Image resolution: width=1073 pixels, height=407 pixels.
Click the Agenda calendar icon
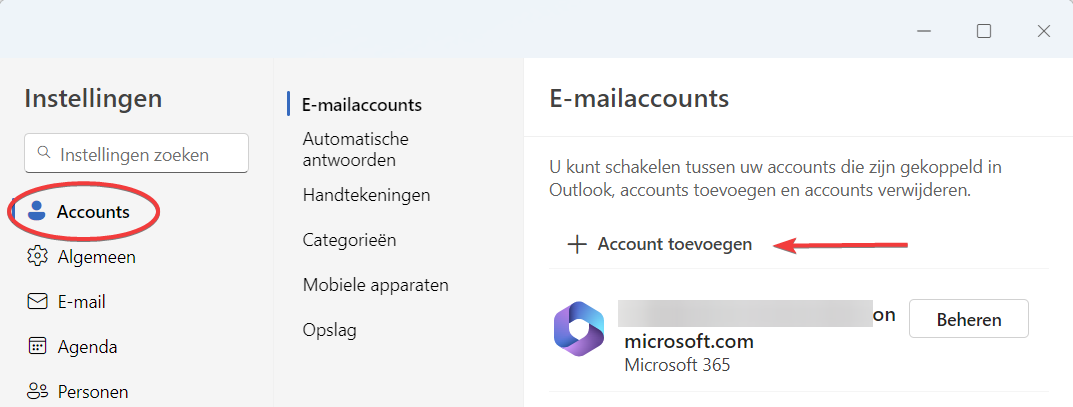tap(37, 346)
